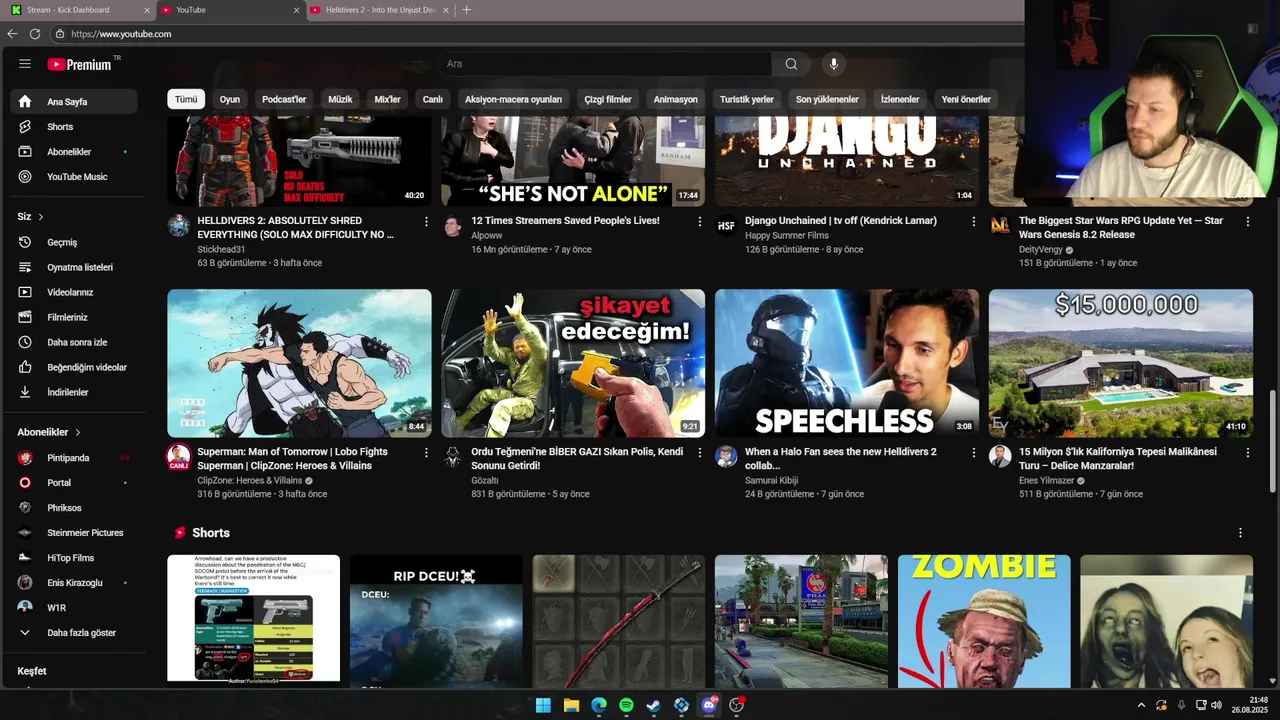Click the search magnifier button
This screenshot has height=720, width=1280.
[x=791, y=64]
